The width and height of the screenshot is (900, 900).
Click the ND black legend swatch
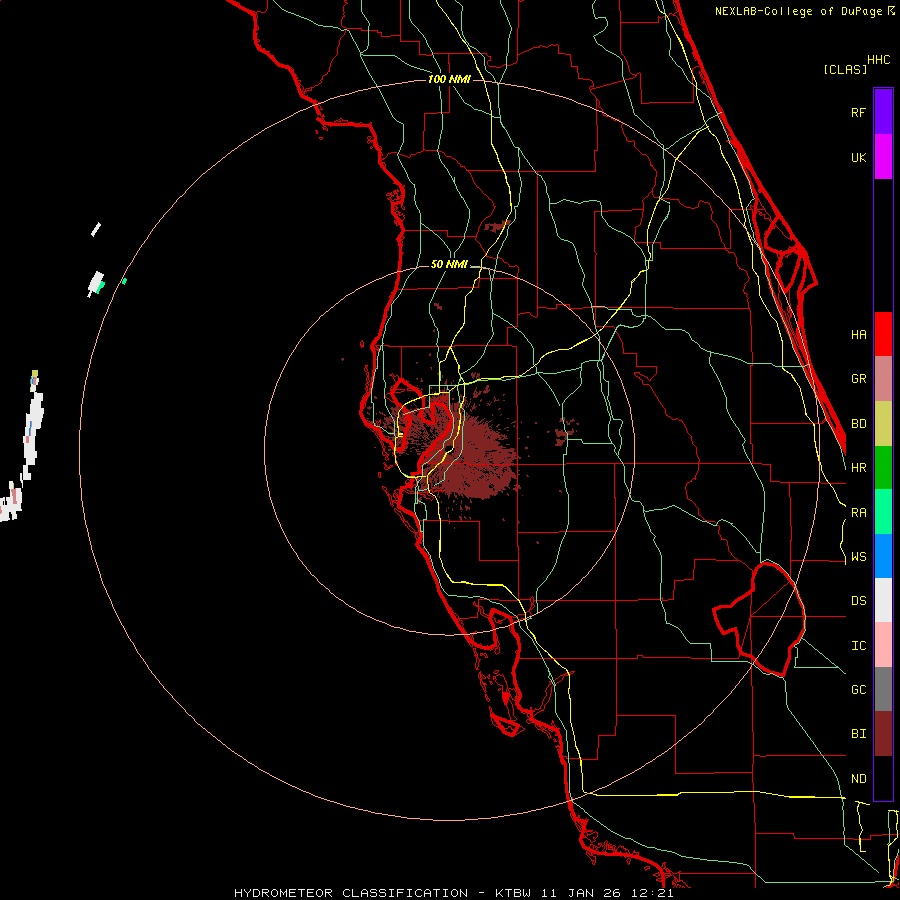pyautogui.click(x=883, y=778)
